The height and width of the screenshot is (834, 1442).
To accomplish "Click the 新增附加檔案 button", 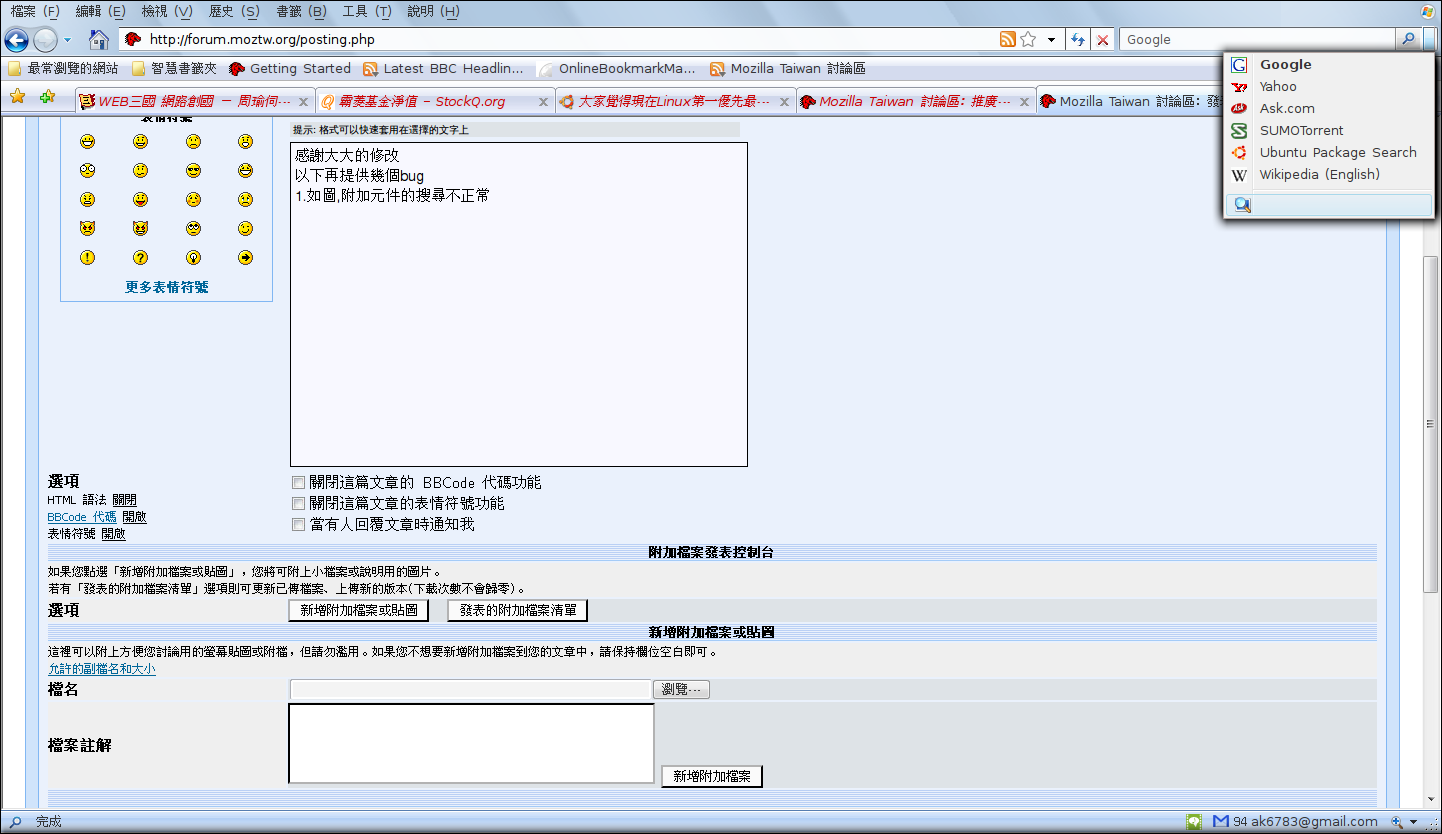I will point(712,776).
